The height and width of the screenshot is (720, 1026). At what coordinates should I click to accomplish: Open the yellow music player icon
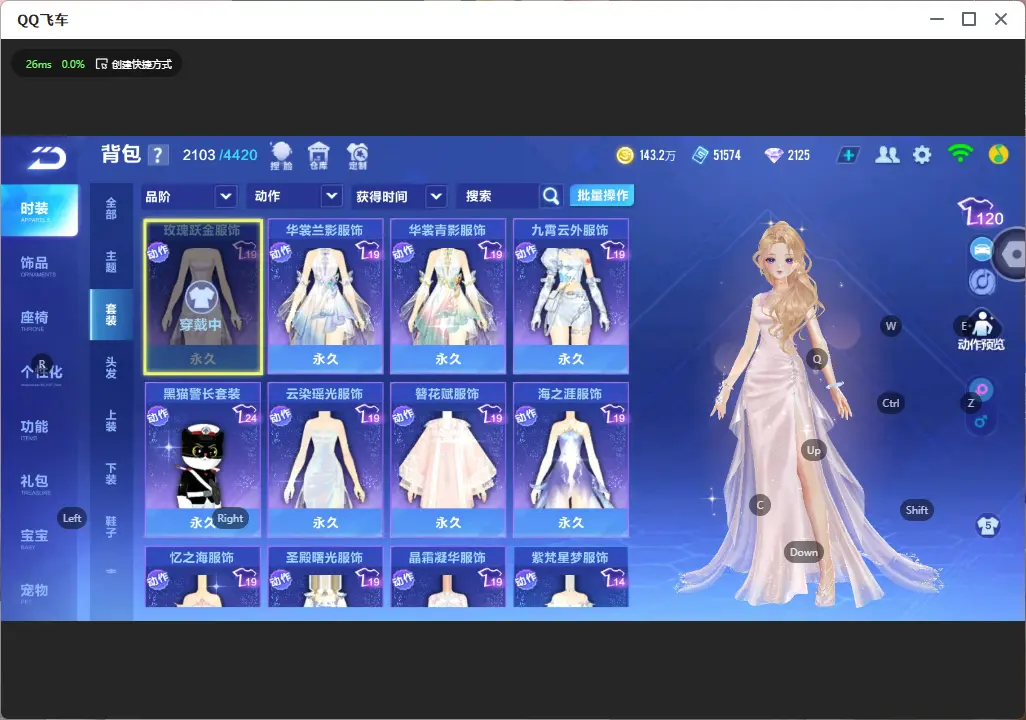click(998, 154)
